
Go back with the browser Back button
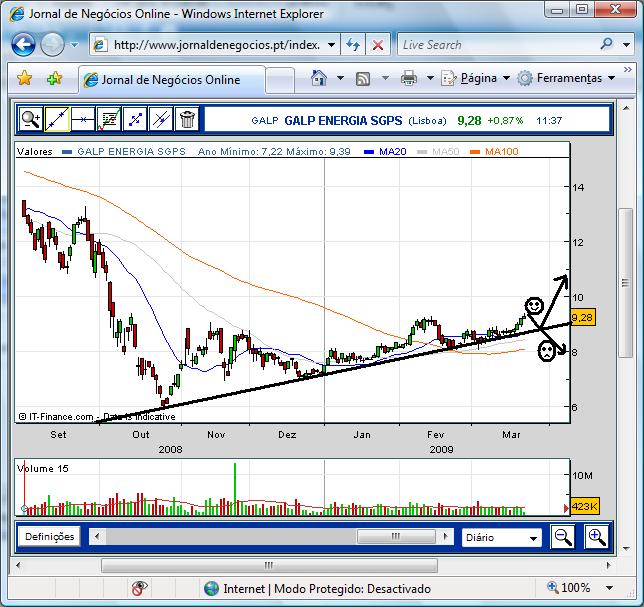[x=23, y=44]
